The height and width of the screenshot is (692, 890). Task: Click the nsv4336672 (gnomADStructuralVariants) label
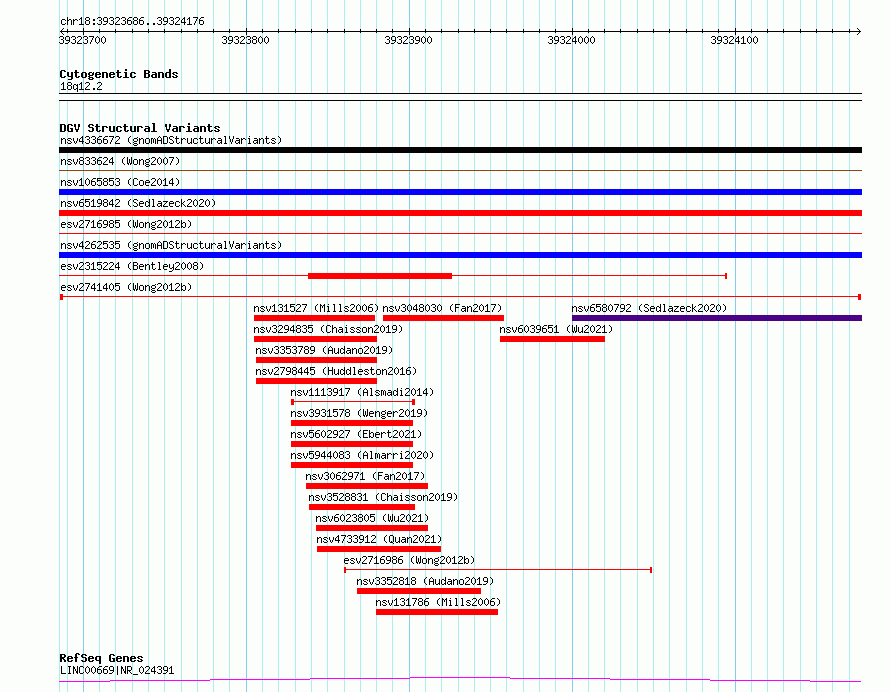171,140
